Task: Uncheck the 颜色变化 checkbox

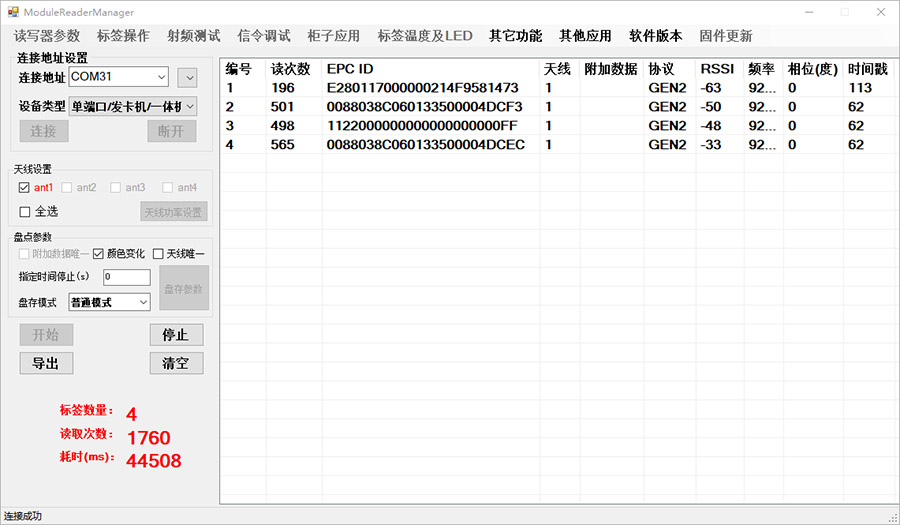Action: coord(99,254)
